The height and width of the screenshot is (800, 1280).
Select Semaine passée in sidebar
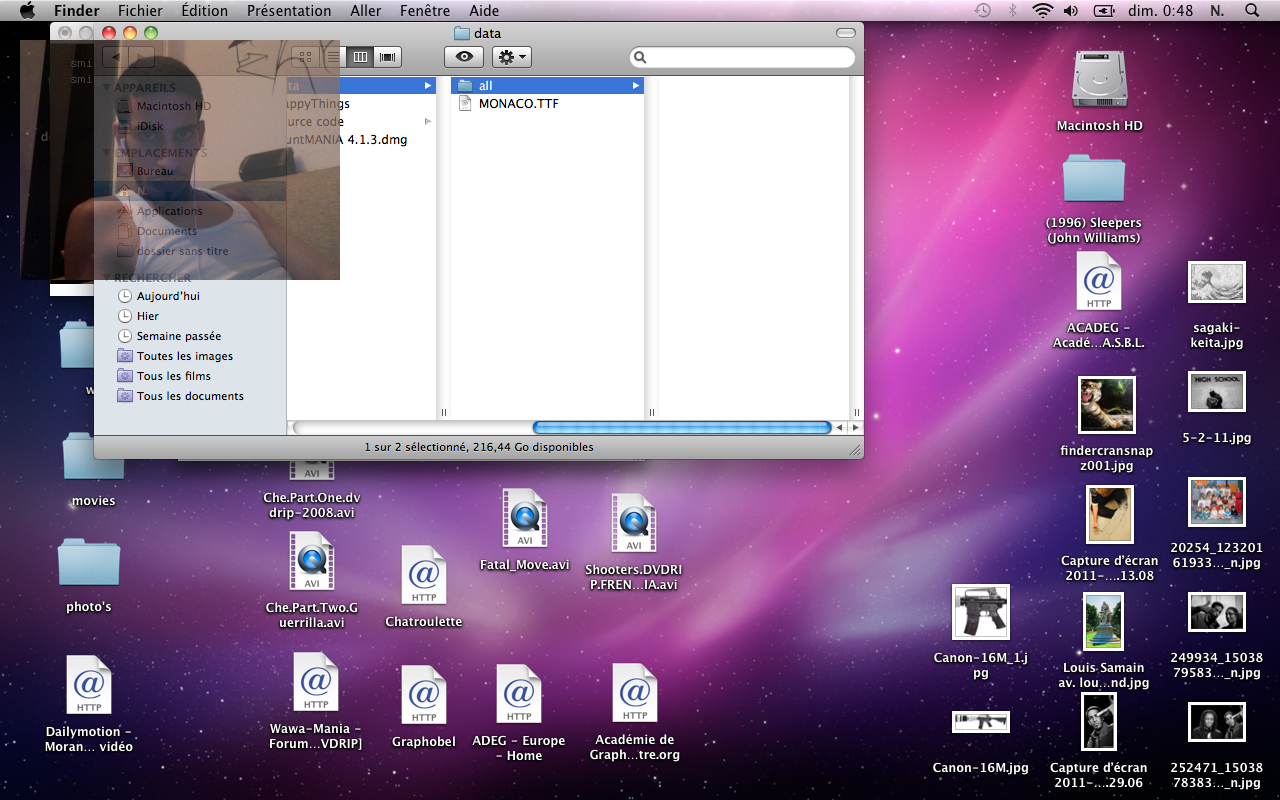(x=179, y=336)
